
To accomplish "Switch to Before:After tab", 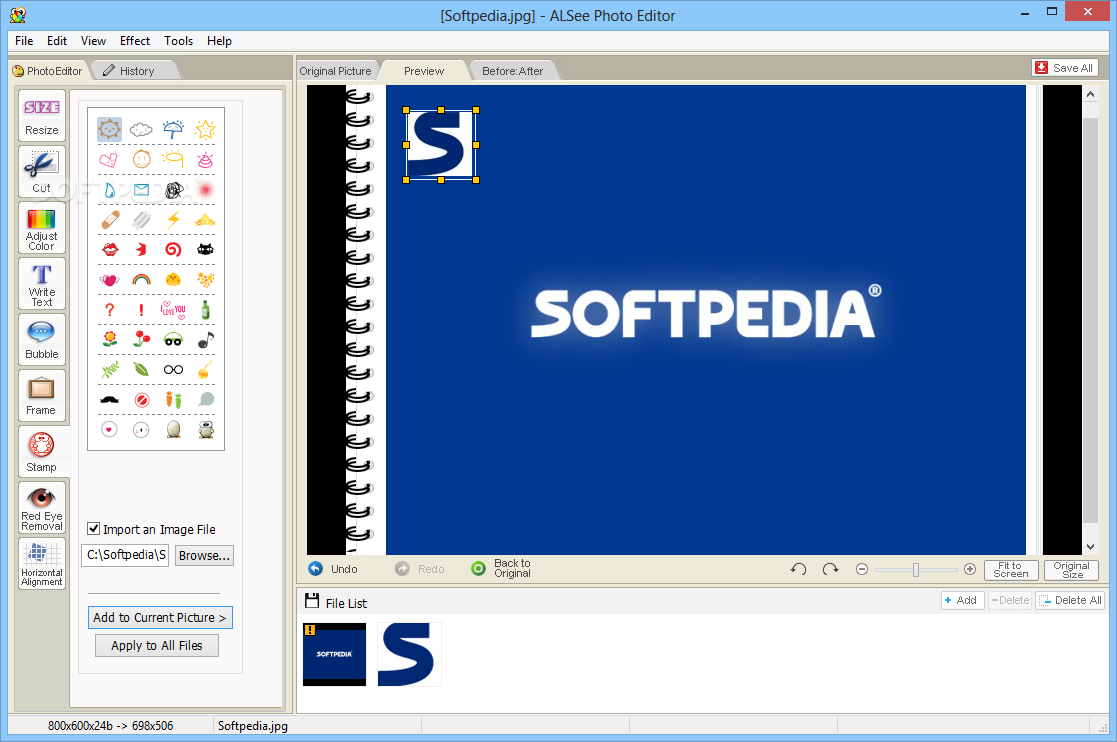I will tap(512, 70).
